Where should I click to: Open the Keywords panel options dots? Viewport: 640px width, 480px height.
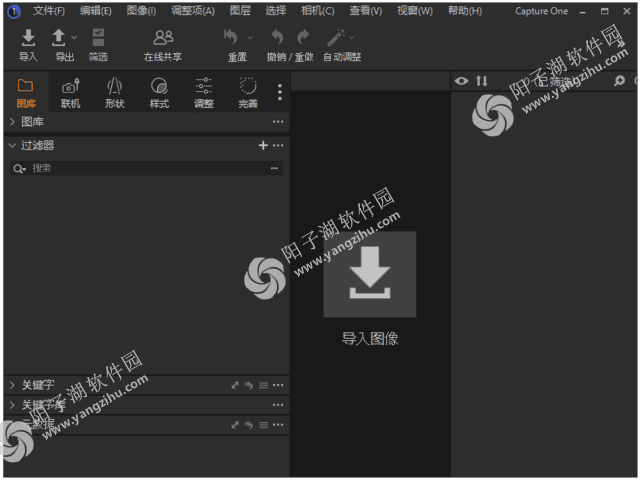coord(278,385)
